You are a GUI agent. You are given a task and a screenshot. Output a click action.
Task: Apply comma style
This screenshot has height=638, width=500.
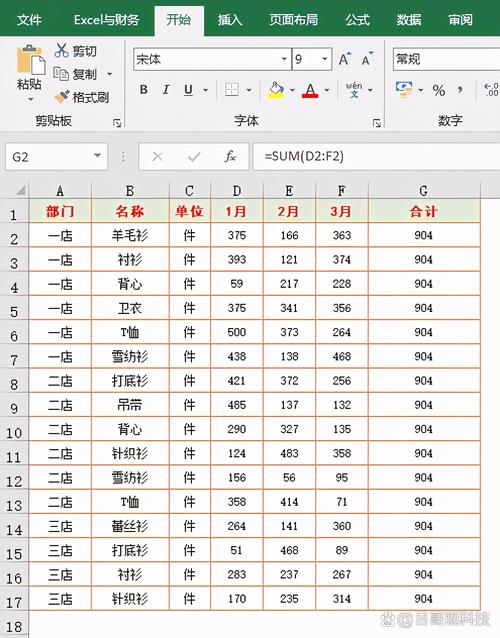[x=460, y=90]
